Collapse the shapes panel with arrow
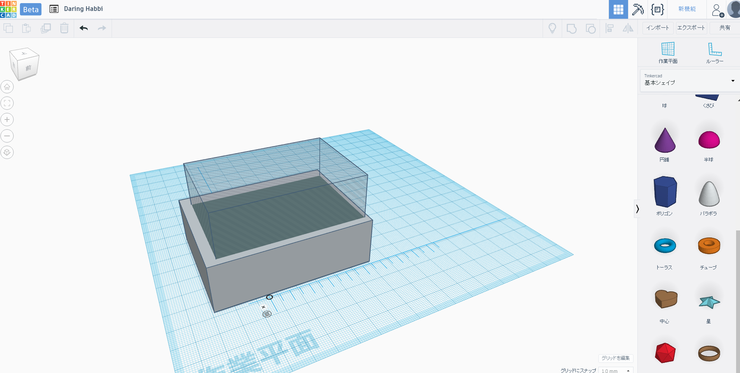The image size is (740, 373). (637, 209)
